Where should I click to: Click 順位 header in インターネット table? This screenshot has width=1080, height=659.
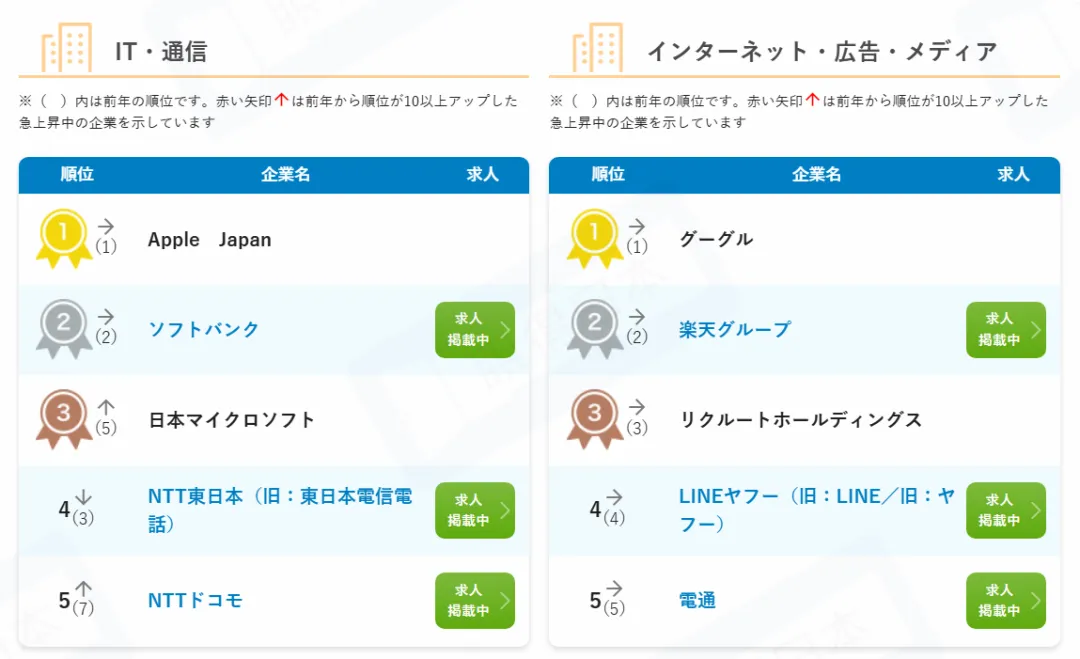coord(608,174)
